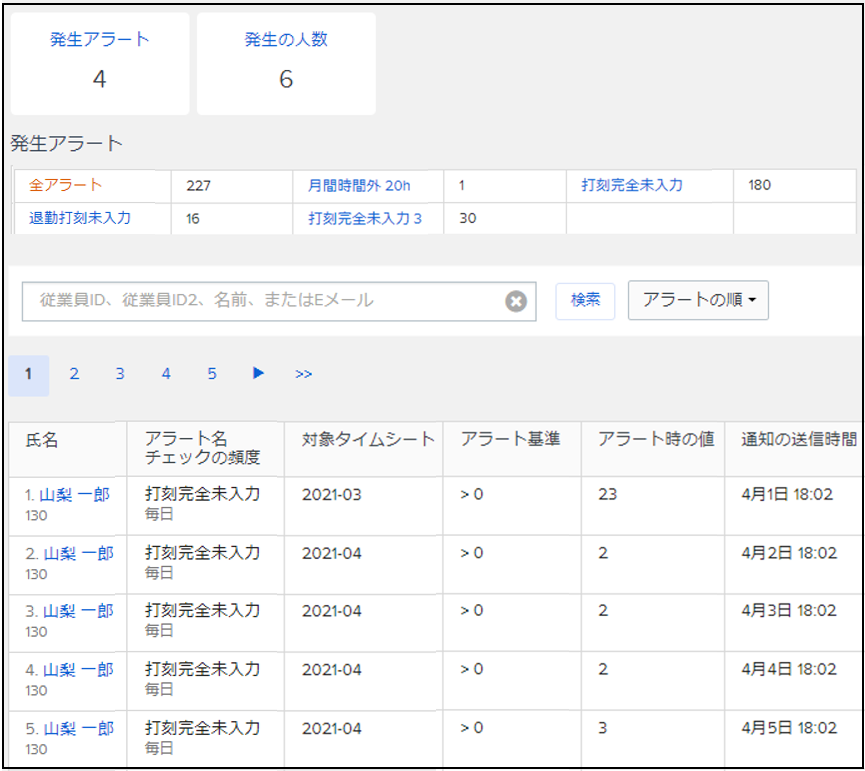
Task: Click the 発生の人数 summary card showing 6
Action: [x=286, y=63]
